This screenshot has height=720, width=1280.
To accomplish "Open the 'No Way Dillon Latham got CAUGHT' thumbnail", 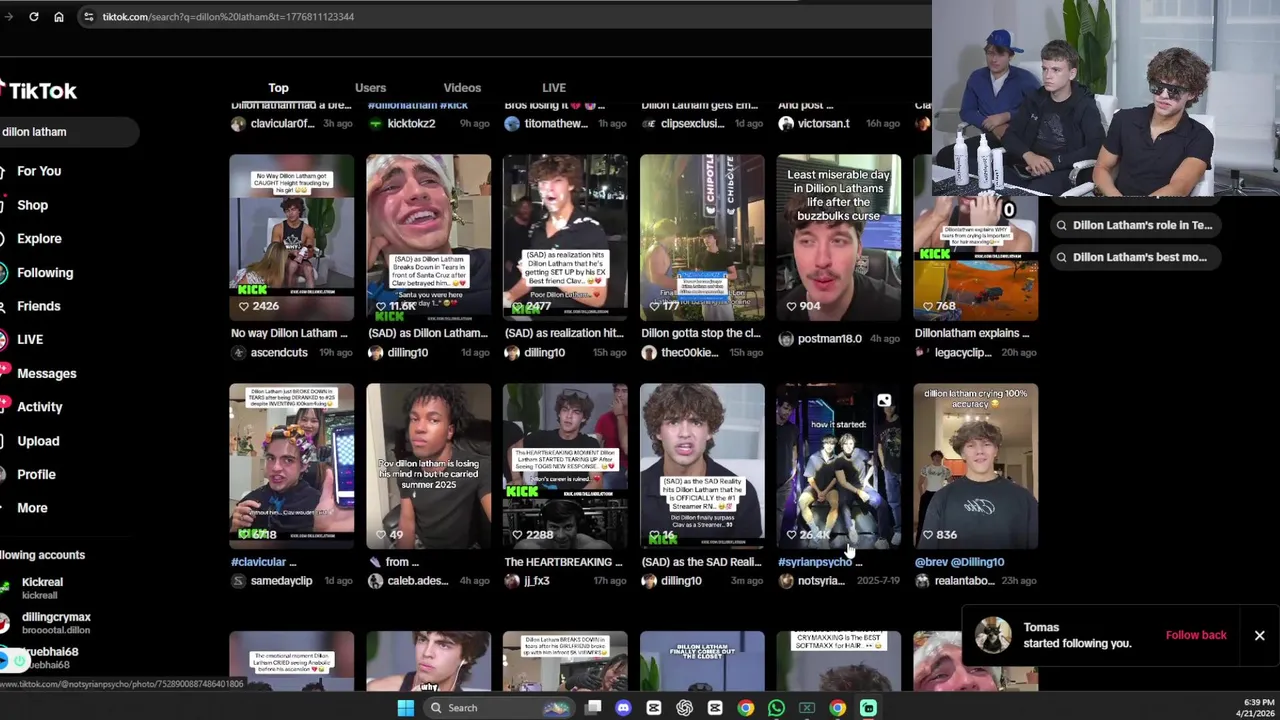I will pos(291,238).
